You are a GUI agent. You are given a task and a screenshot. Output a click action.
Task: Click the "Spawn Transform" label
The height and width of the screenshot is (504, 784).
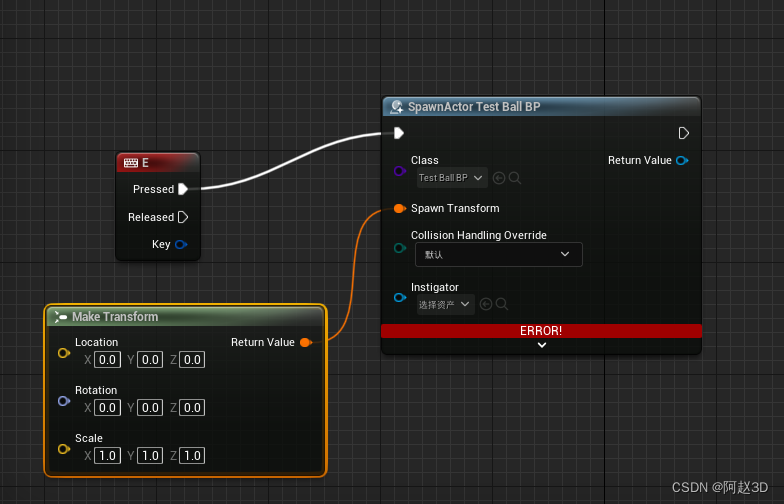[455, 208]
